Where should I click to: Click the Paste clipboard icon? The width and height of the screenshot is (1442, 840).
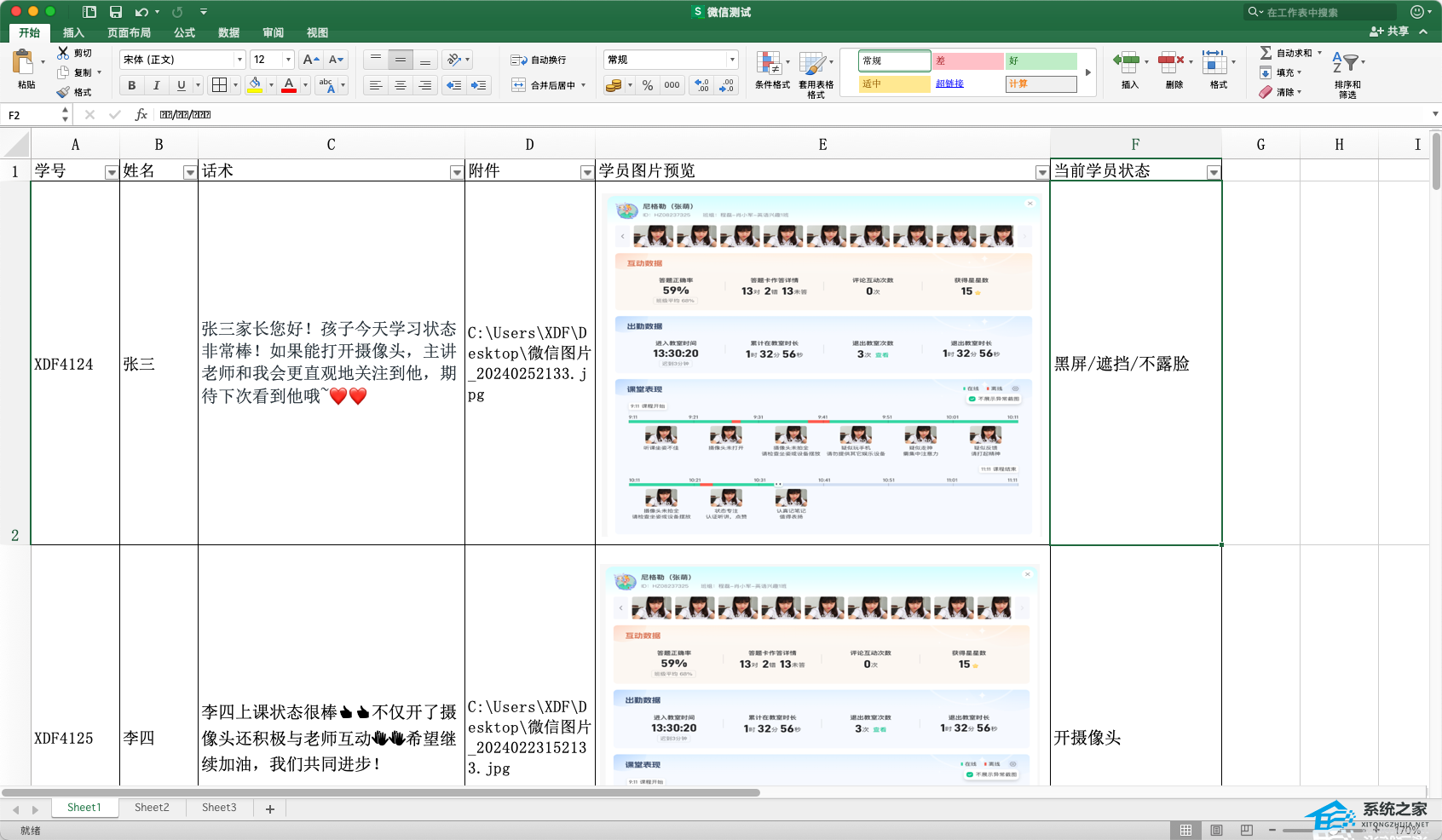24,63
